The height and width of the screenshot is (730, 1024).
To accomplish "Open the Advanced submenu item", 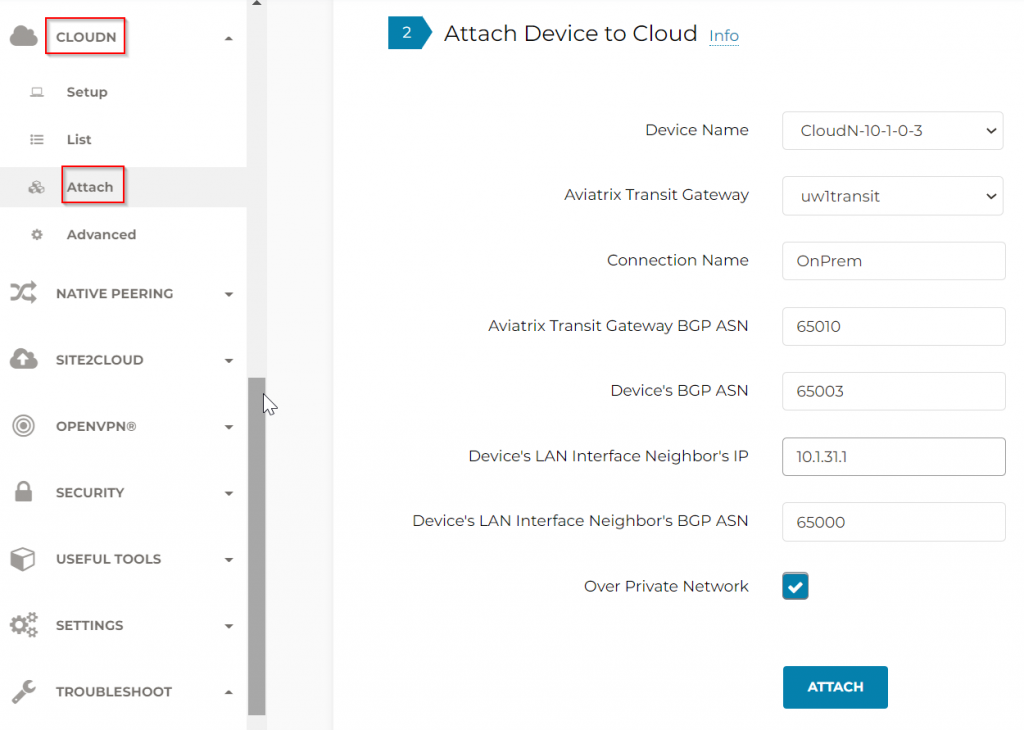I will 101,234.
